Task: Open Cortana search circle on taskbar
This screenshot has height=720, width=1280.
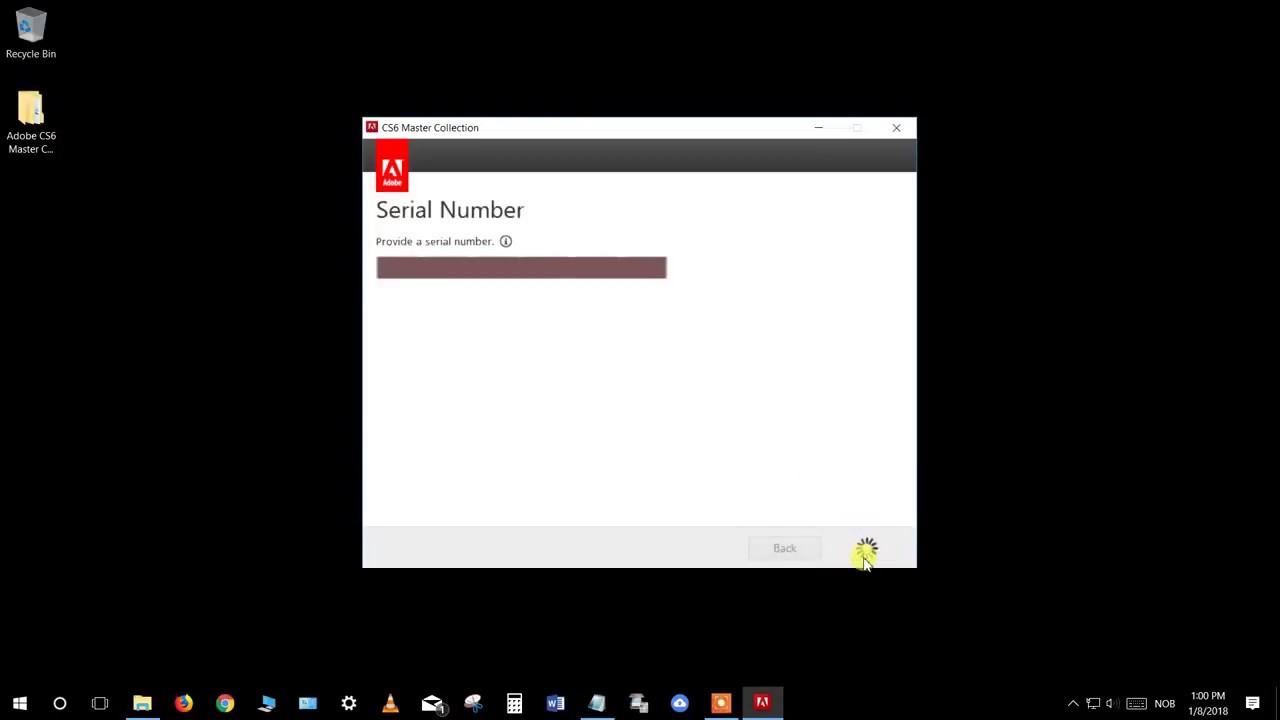Action: tap(60, 703)
